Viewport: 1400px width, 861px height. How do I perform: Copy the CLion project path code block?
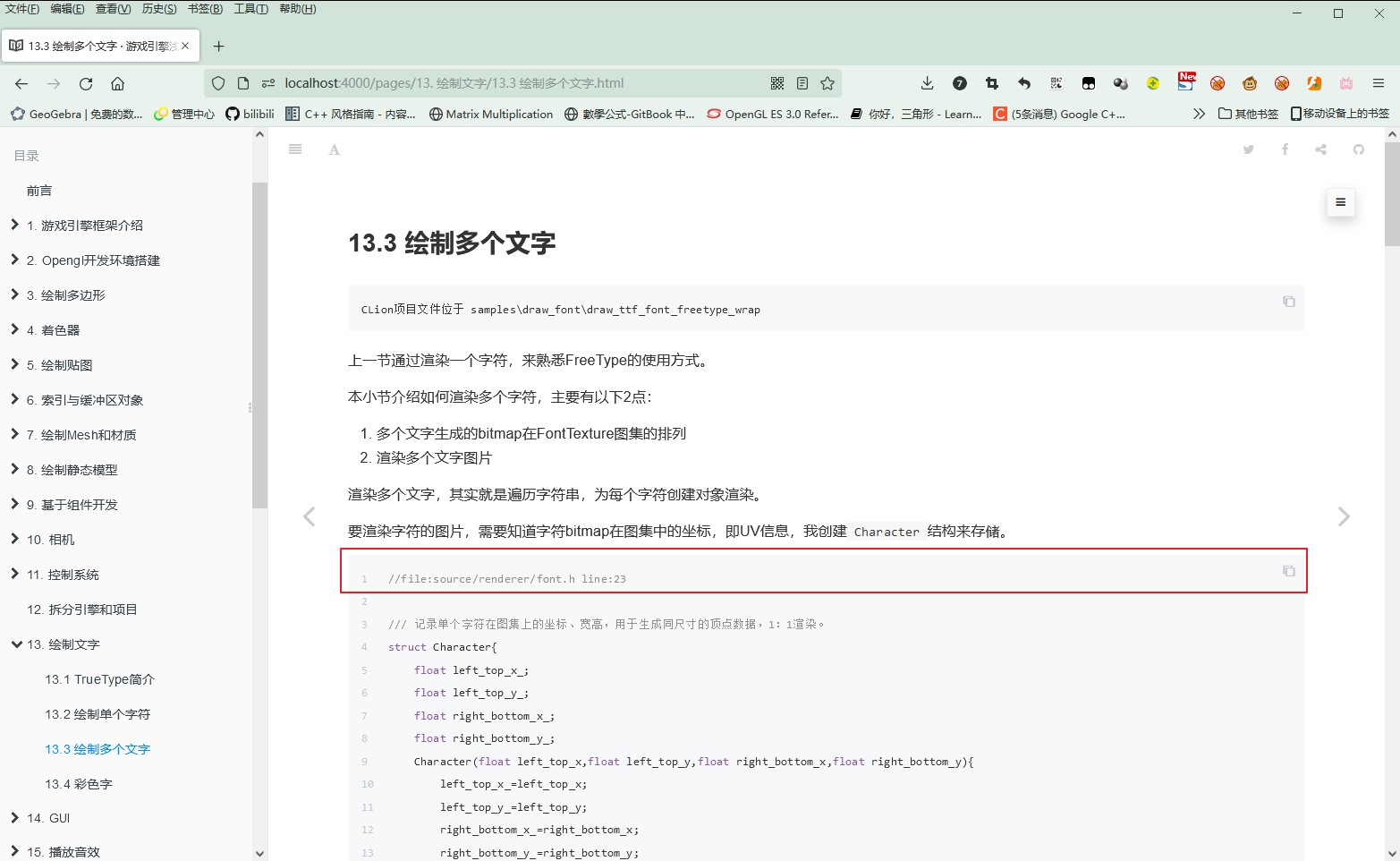[x=1289, y=302]
